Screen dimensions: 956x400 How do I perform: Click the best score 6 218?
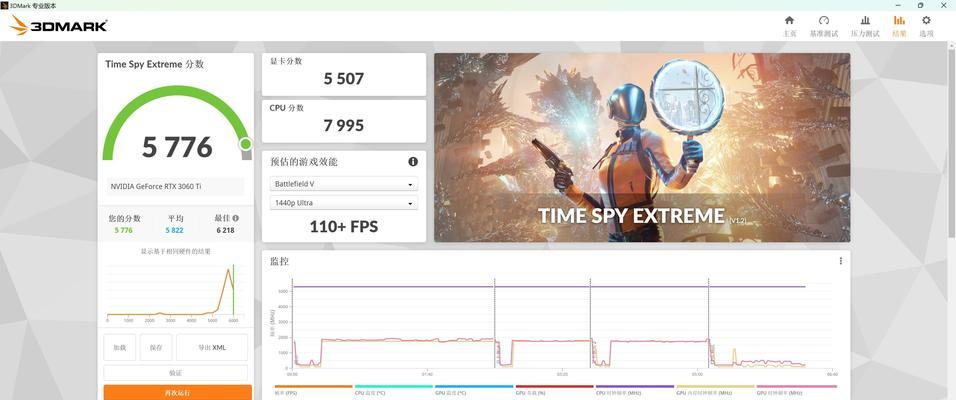coord(226,230)
